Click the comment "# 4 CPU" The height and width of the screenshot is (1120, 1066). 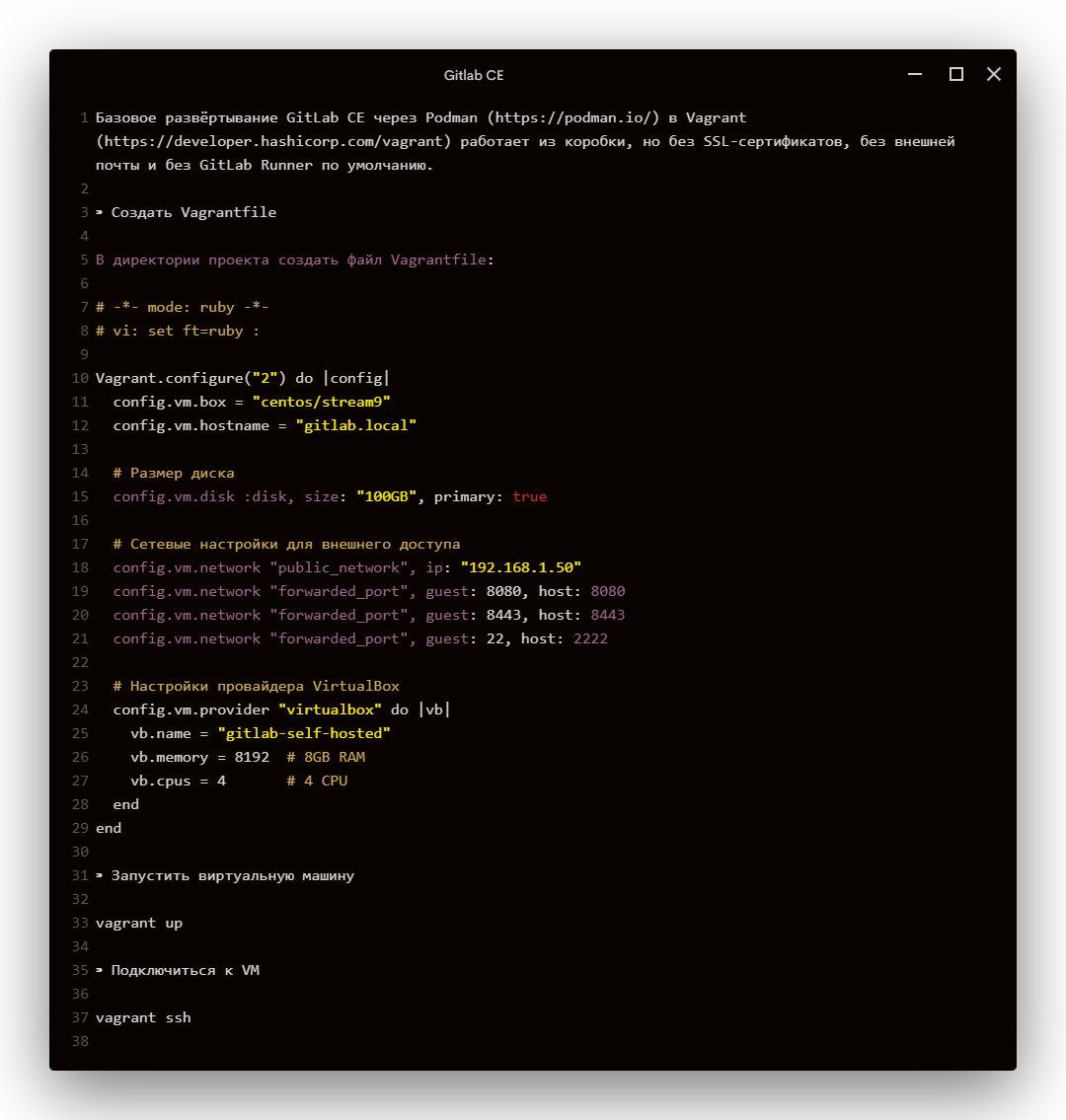click(316, 781)
